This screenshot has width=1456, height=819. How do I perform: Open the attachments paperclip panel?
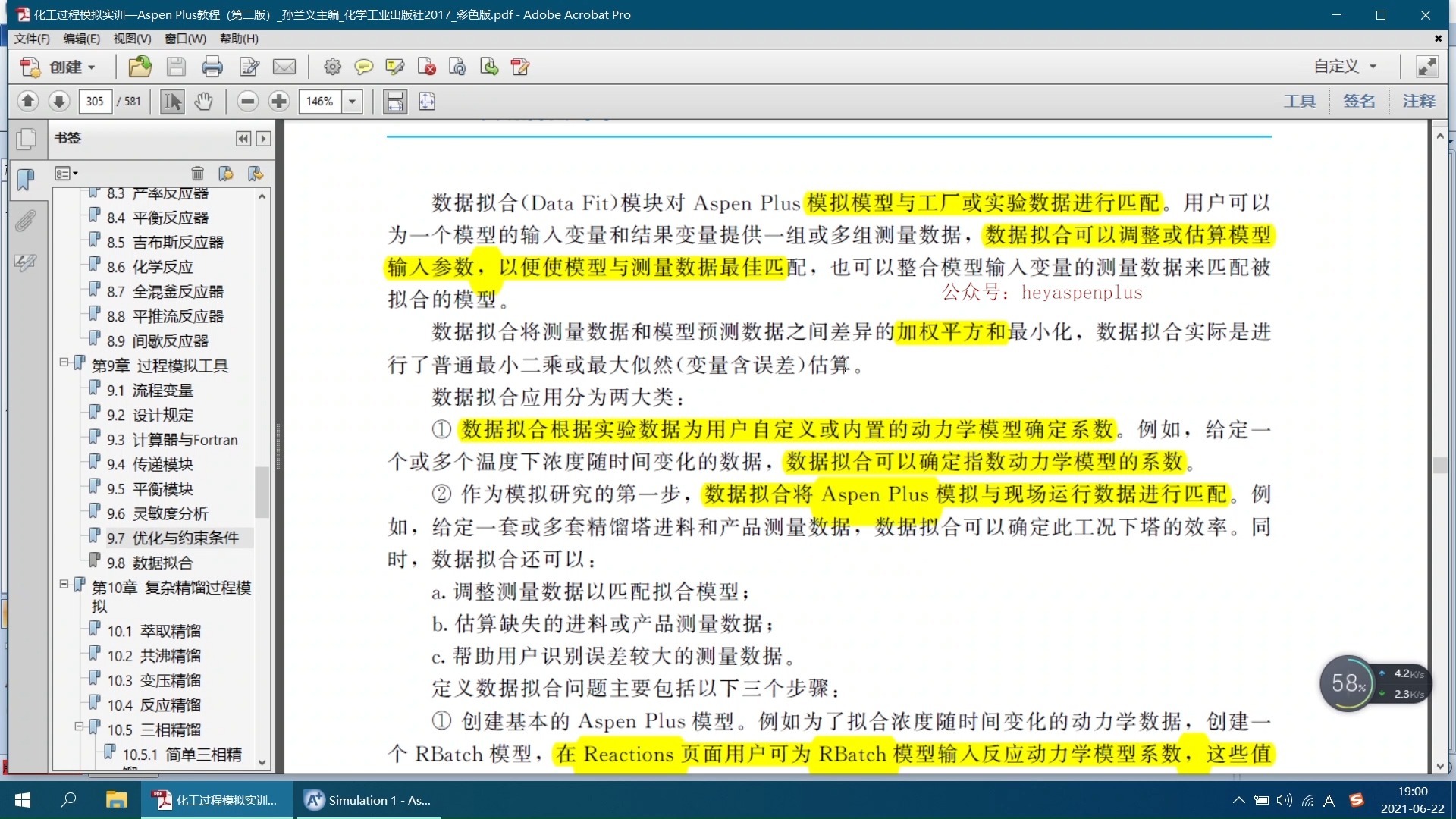point(26,221)
